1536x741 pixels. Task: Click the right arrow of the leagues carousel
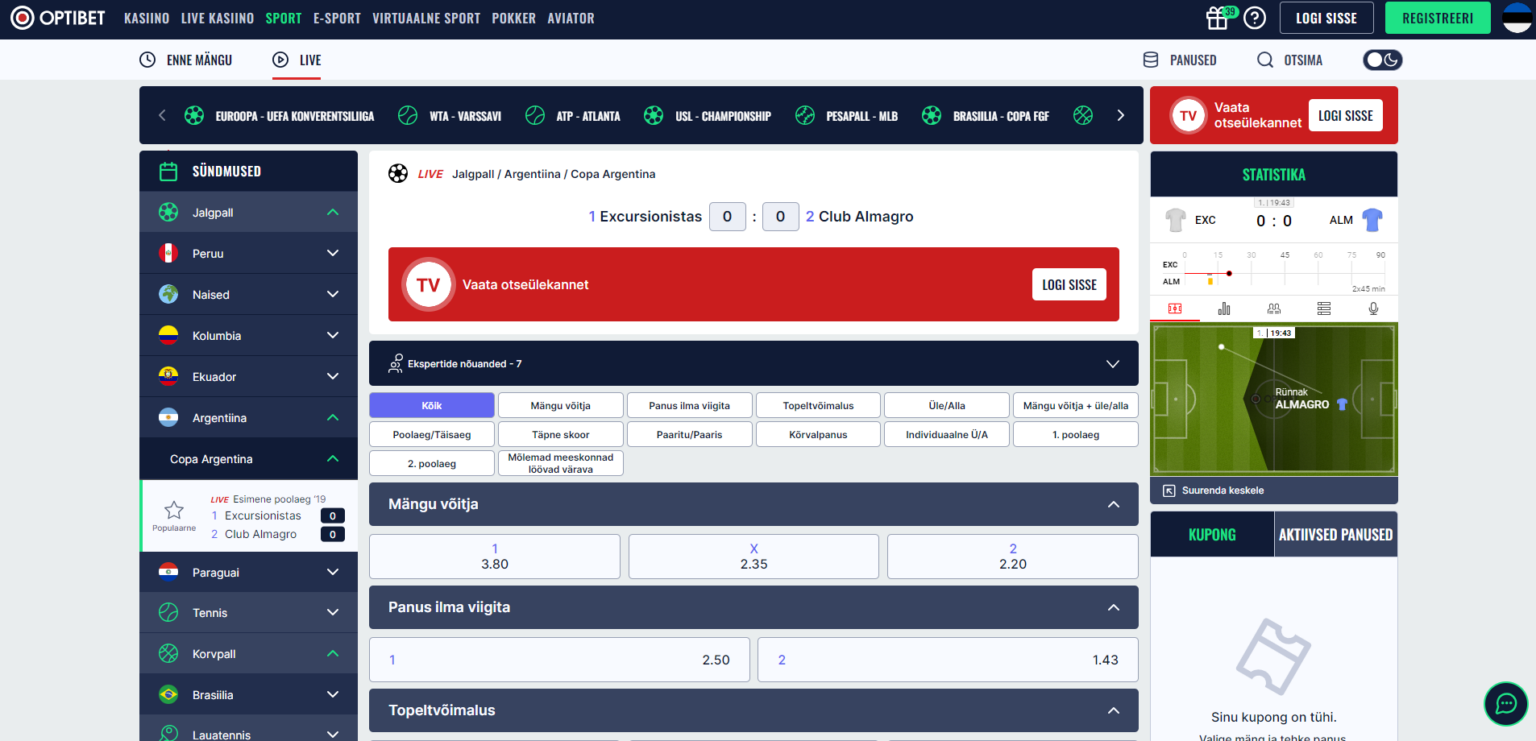1121,115
